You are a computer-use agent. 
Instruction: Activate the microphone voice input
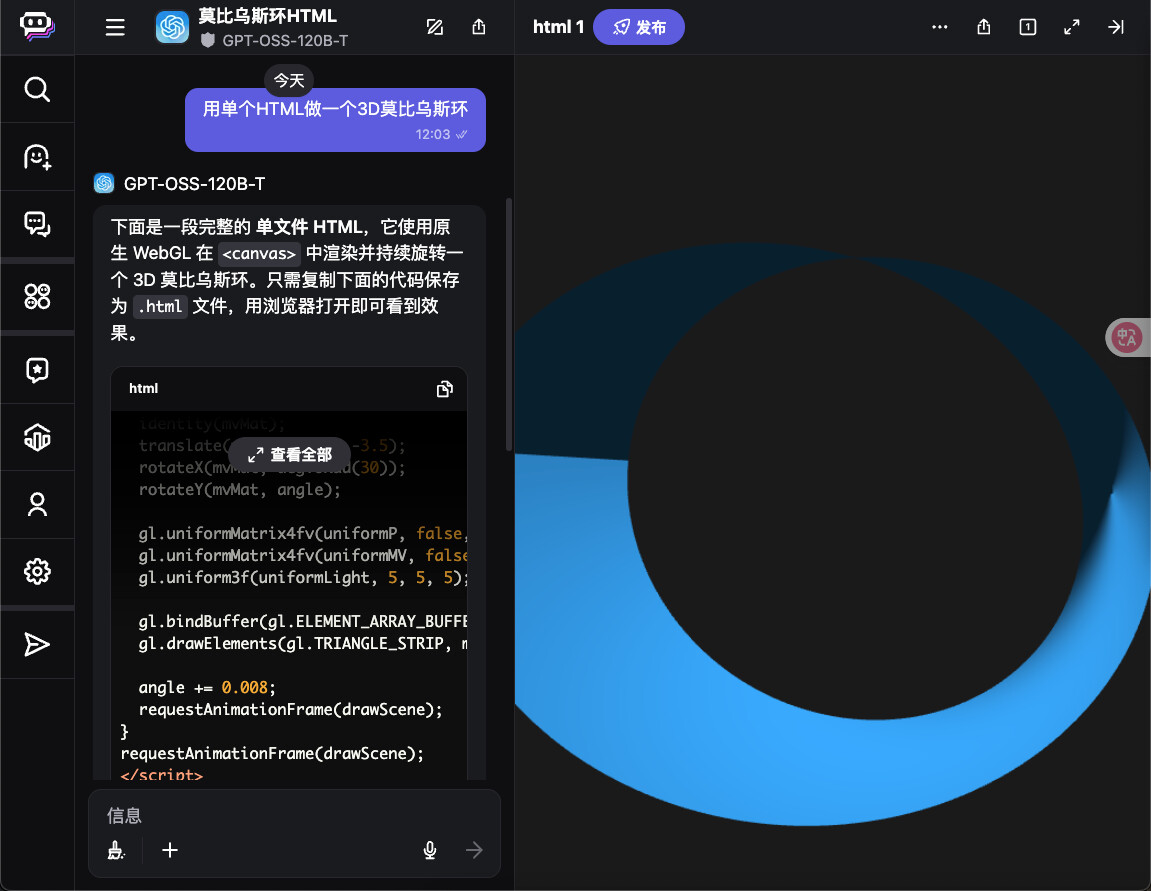[x=430, y=850]
